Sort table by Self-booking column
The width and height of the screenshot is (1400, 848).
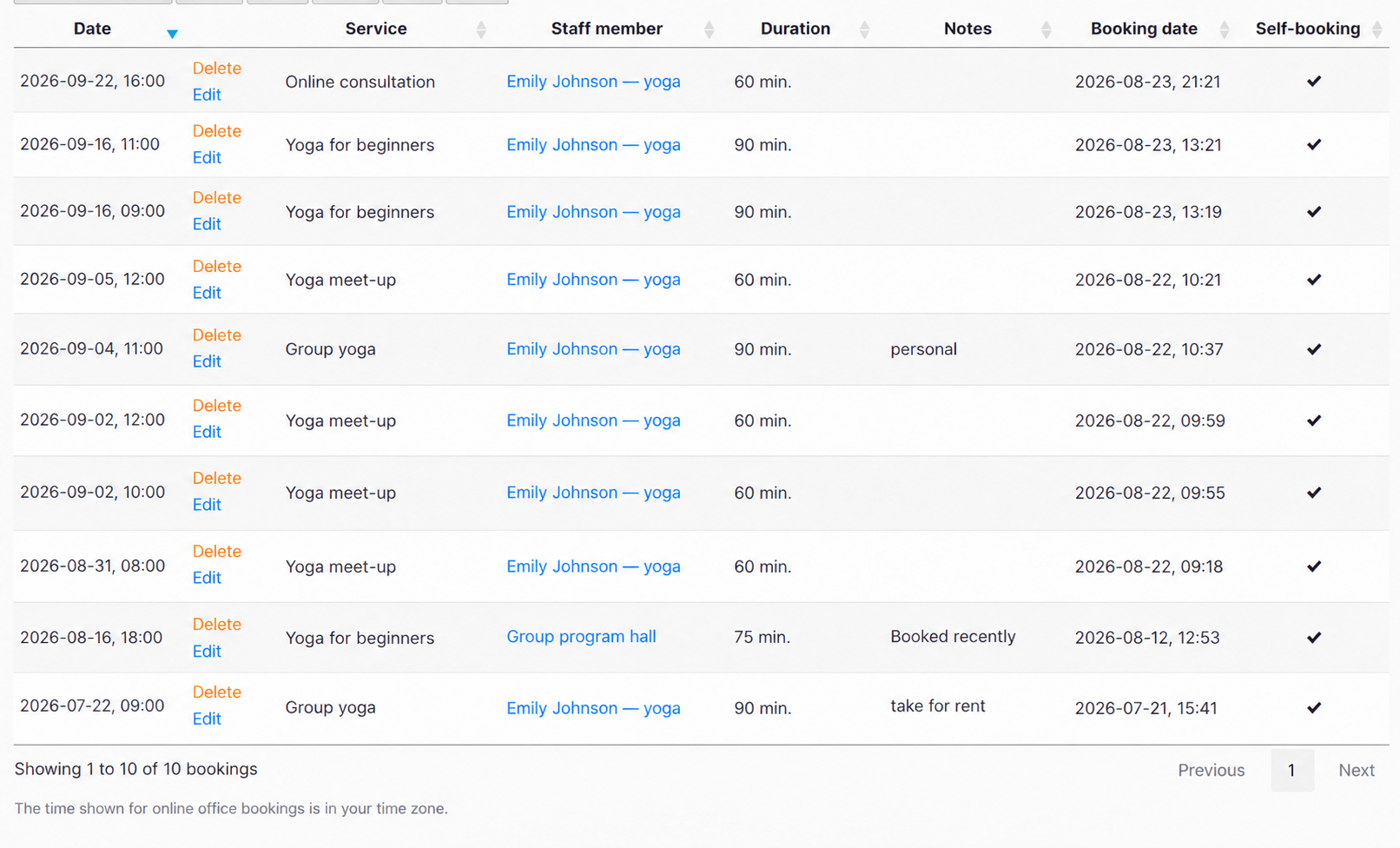(1377, 30)
